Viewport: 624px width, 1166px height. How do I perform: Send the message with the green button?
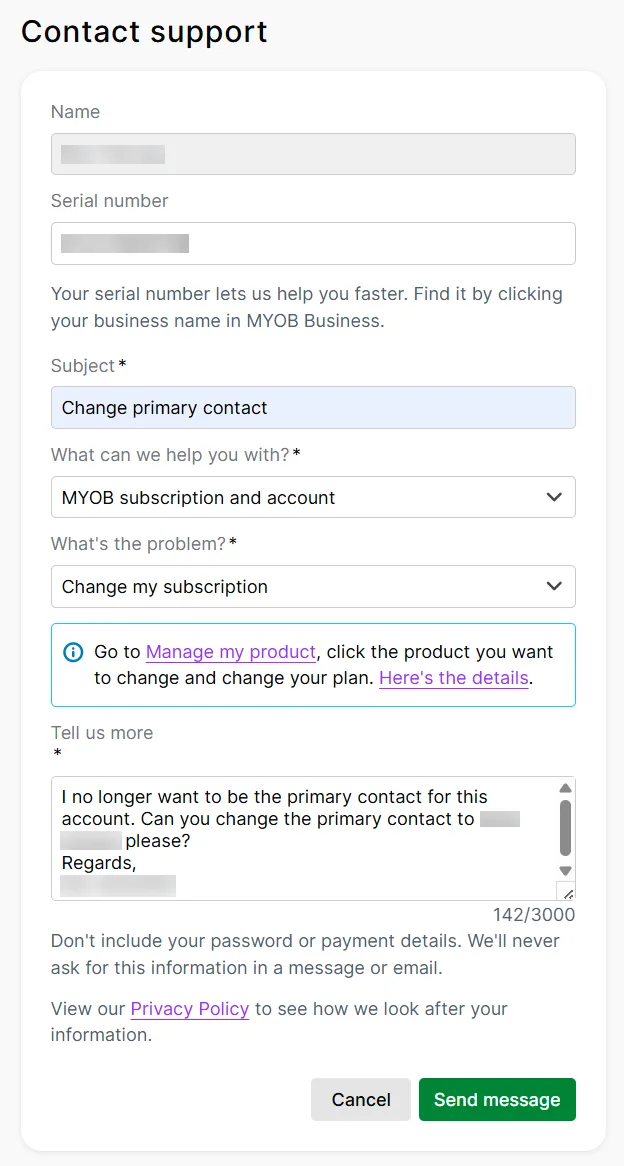(x=497, y=1099)
